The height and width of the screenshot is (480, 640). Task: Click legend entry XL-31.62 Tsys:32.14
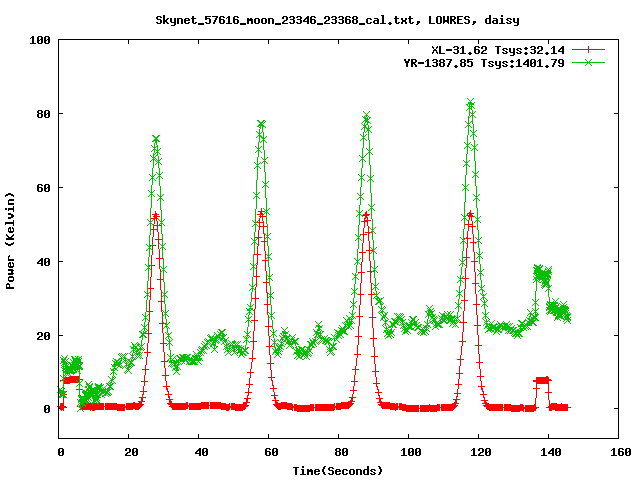click(498, 50)
